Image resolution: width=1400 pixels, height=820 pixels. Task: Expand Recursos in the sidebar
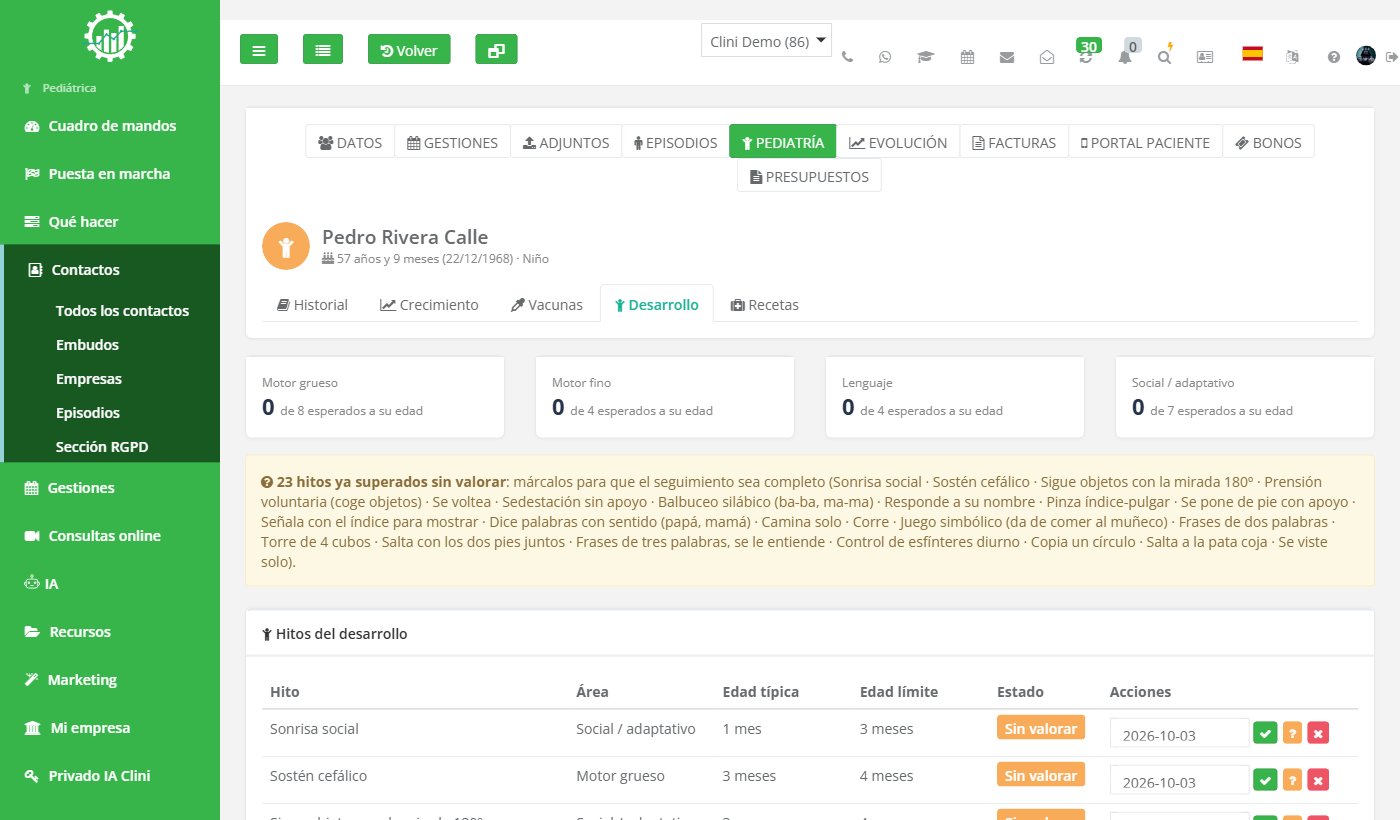point(110,631)
